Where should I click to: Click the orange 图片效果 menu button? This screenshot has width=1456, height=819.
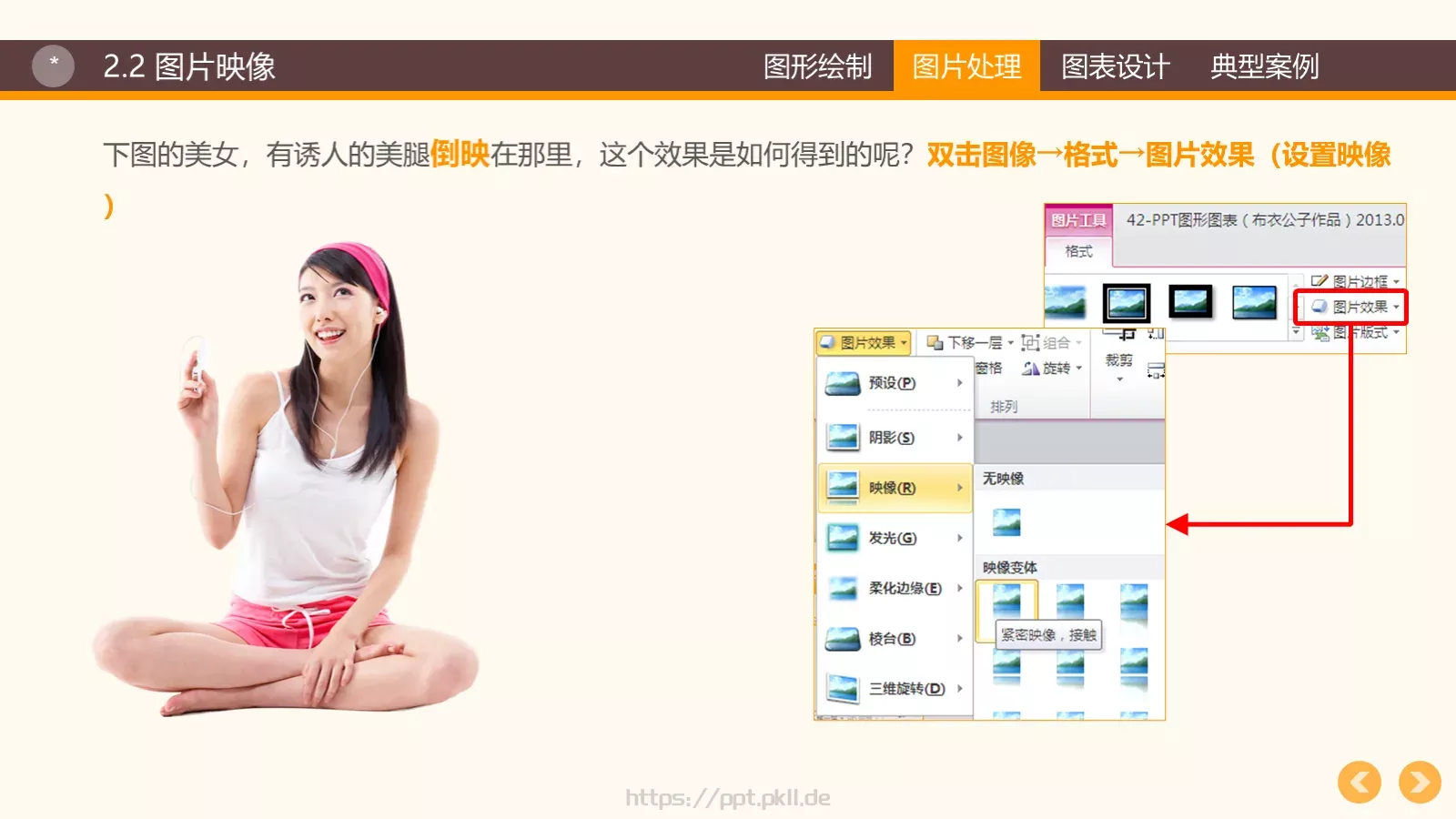click(863, 342)
